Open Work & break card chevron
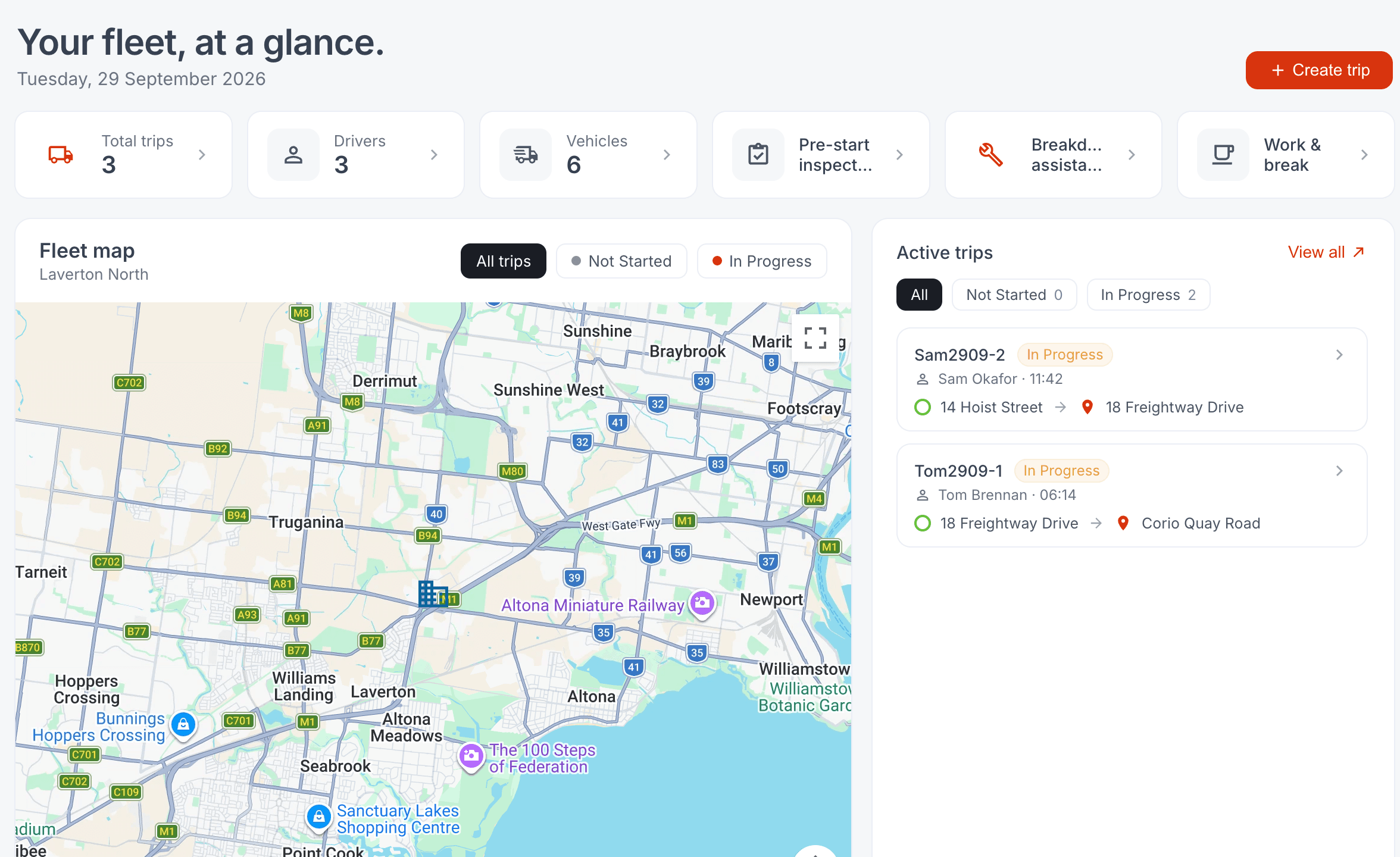This screenshot has height=857, width=1400. point(1364,155)
